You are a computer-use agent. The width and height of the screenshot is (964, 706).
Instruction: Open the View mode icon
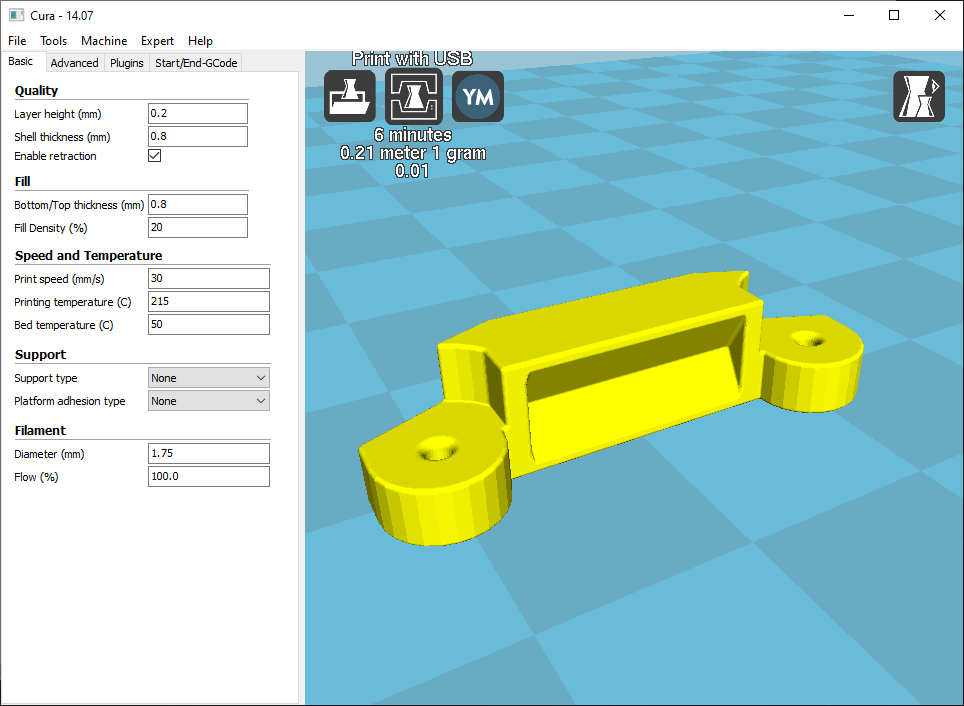(x=919, y=96)
